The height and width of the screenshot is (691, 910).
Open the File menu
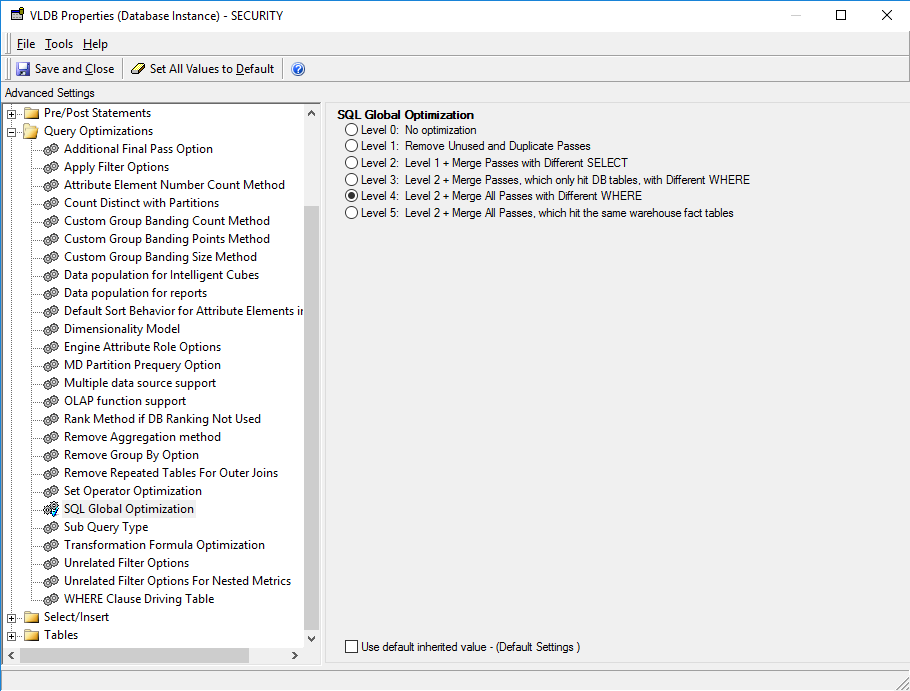(x=26, y=44)
